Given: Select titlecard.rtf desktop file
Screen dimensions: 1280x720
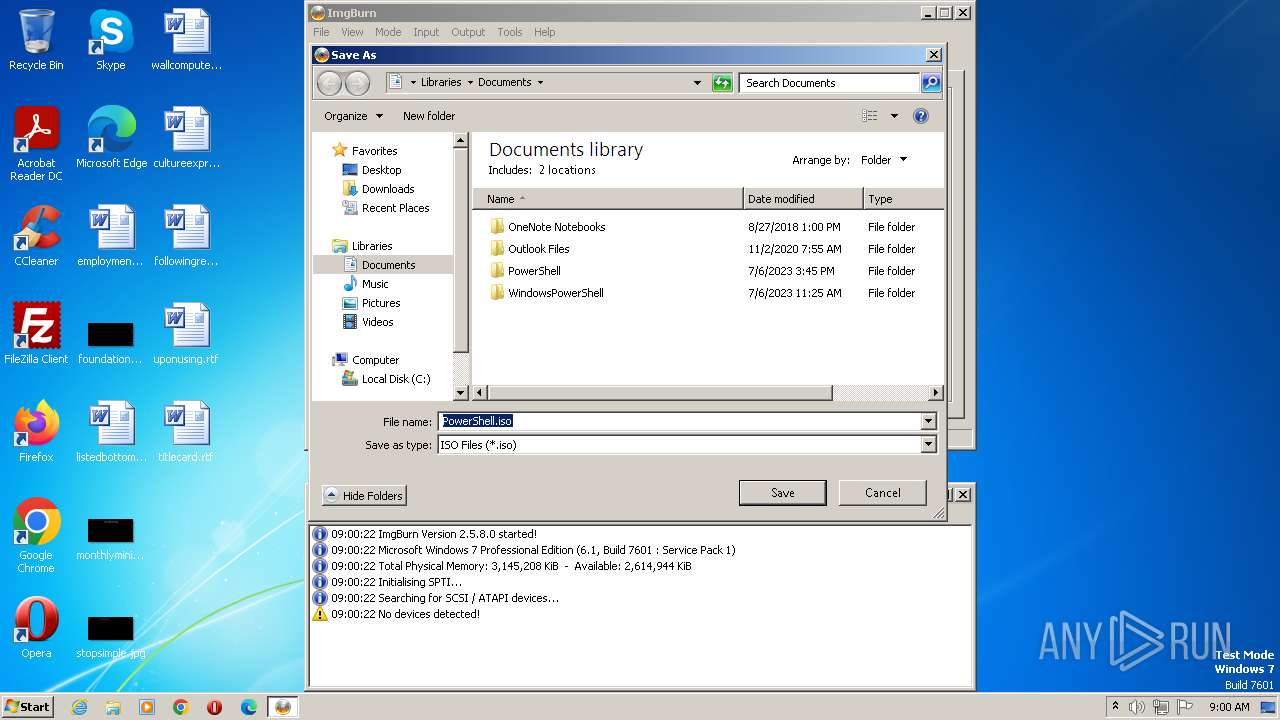Looking at the screenshot, I should tap(186, 431).
